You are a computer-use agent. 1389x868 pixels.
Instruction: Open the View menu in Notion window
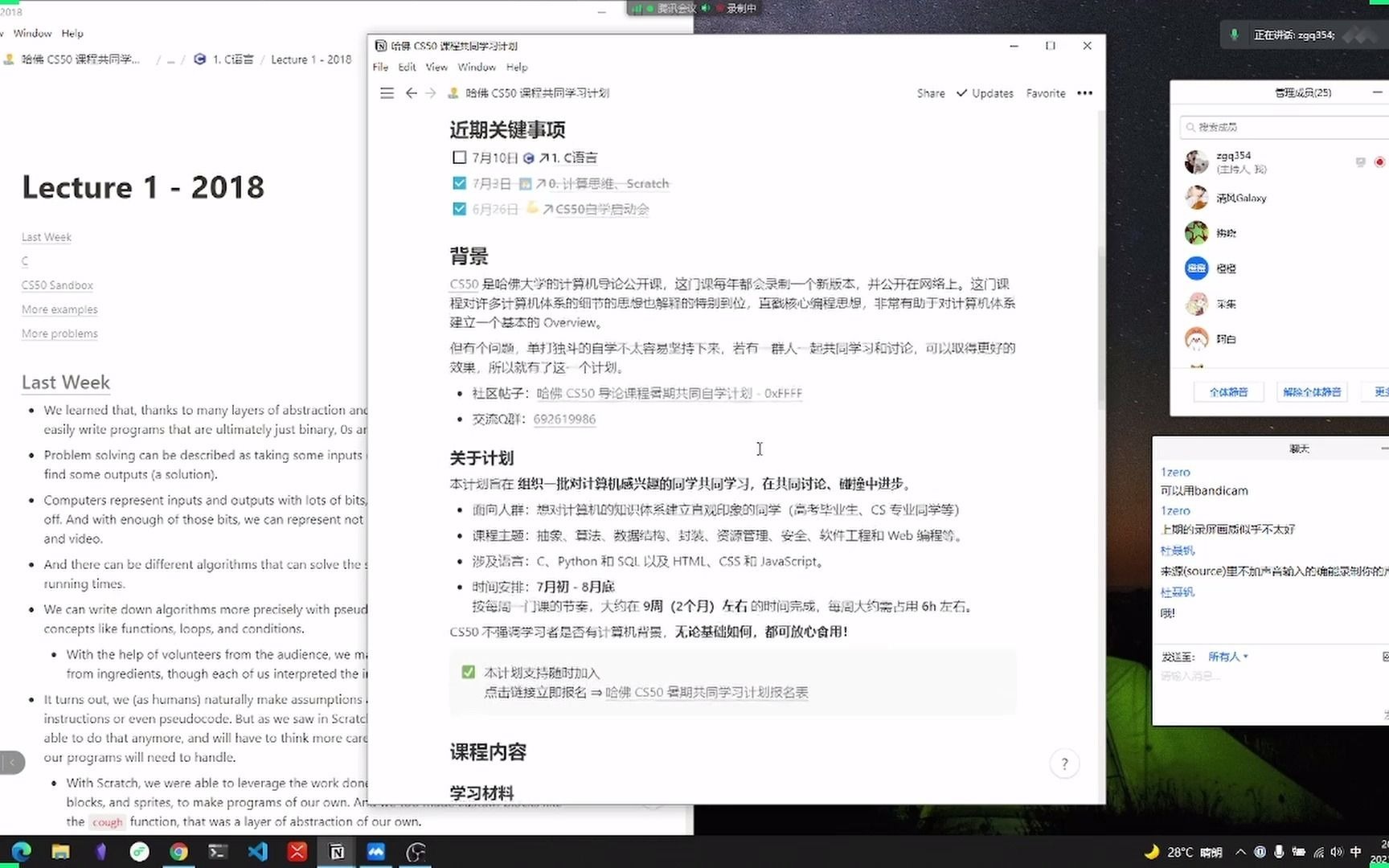click(x=436, y=68)
